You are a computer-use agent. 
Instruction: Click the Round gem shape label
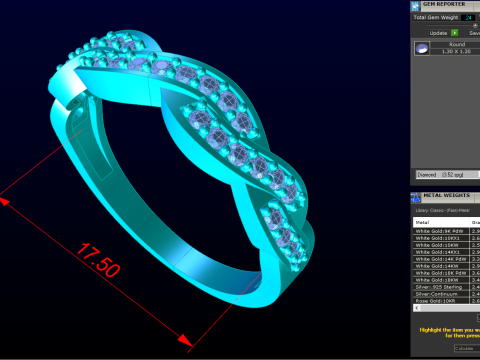click(x=457, y=44)
